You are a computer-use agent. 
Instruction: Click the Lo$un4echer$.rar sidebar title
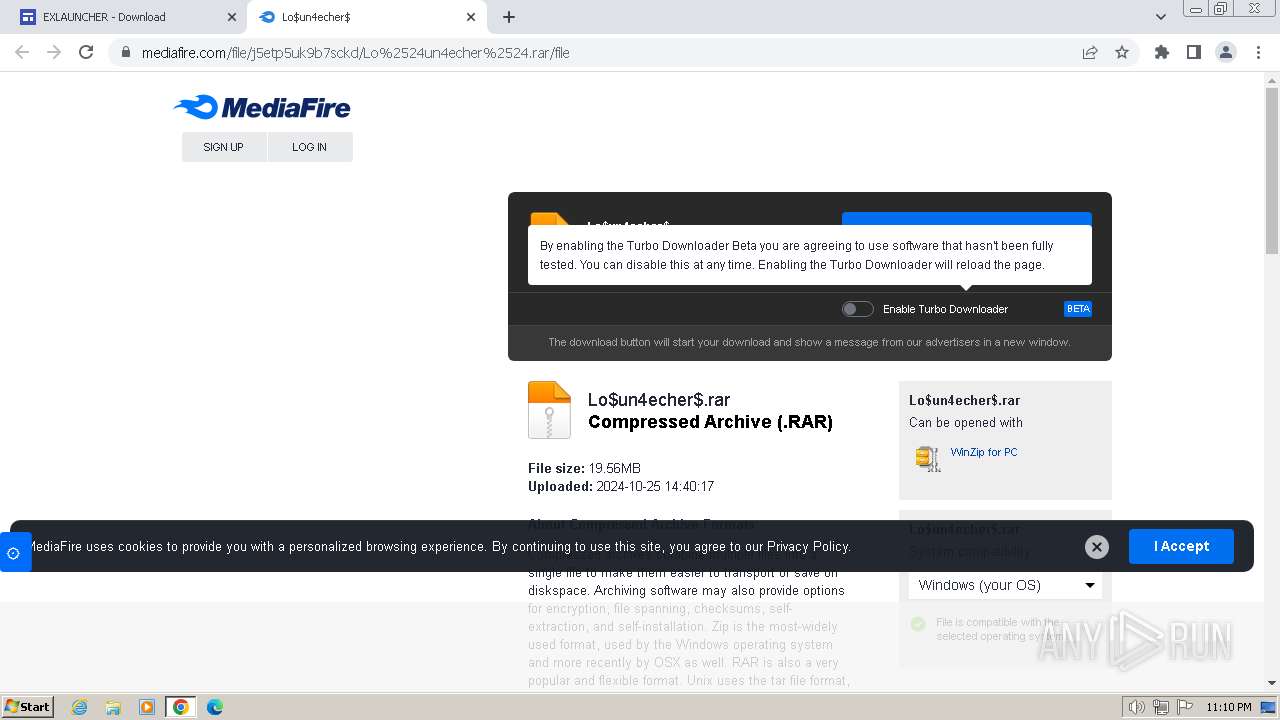coord(964,400)
